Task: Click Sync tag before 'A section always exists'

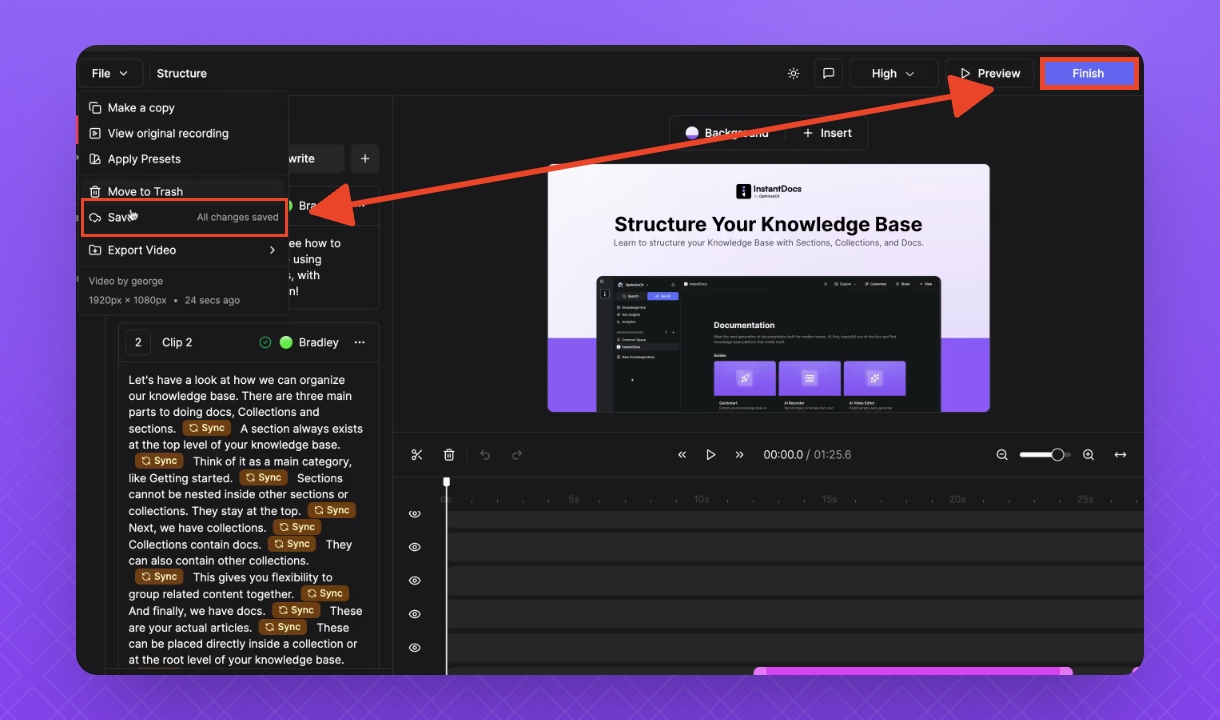Action: (x=207, y=428)
